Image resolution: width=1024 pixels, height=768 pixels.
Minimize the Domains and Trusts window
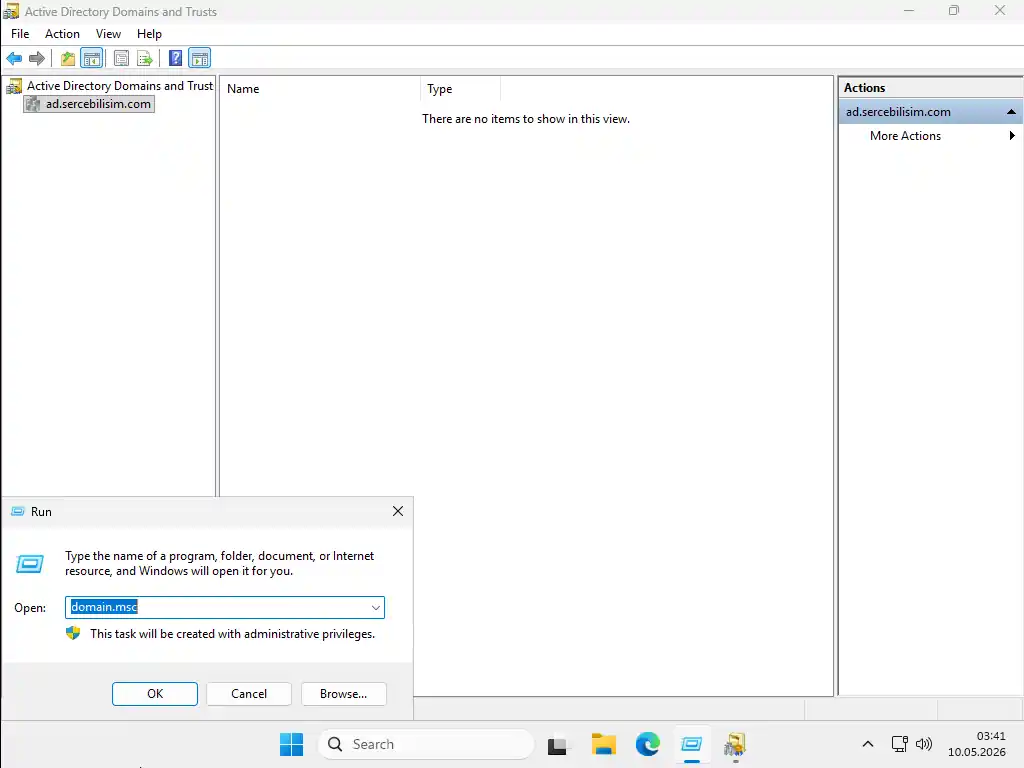[x=908, y=10]
